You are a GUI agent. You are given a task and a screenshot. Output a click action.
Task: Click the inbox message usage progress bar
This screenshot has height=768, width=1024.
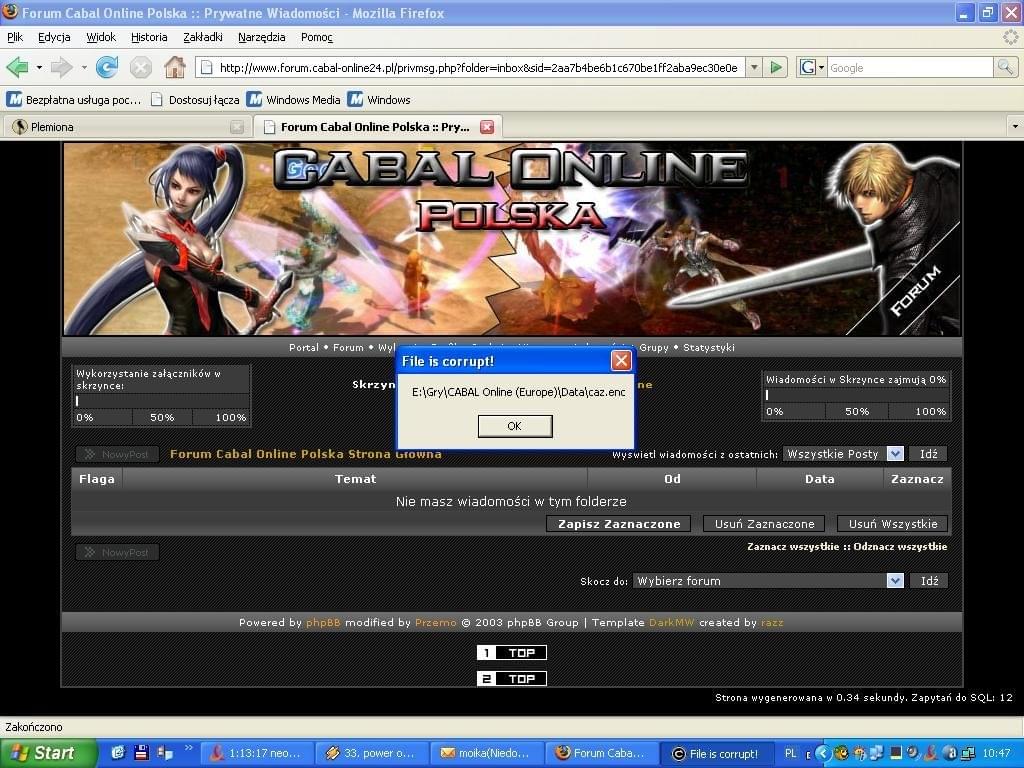click(x=856, y=395)
